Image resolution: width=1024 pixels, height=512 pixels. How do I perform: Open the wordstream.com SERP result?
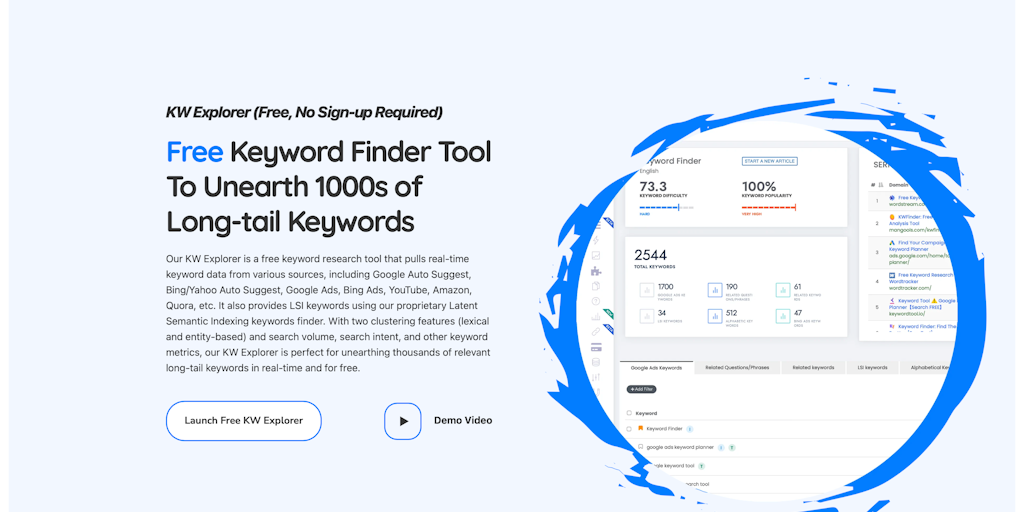[x=904, y=200]
